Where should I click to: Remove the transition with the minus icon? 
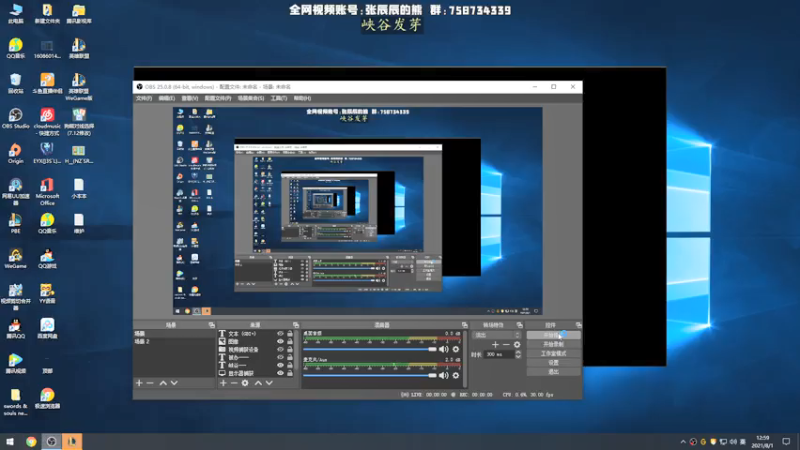coord(506,344)
